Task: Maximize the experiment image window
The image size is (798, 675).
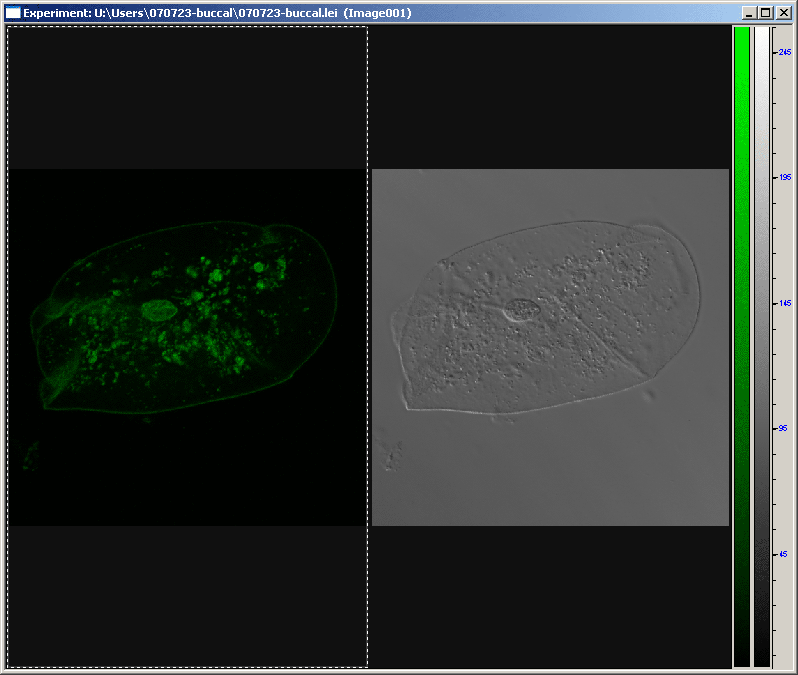Action: coord(765,13)
